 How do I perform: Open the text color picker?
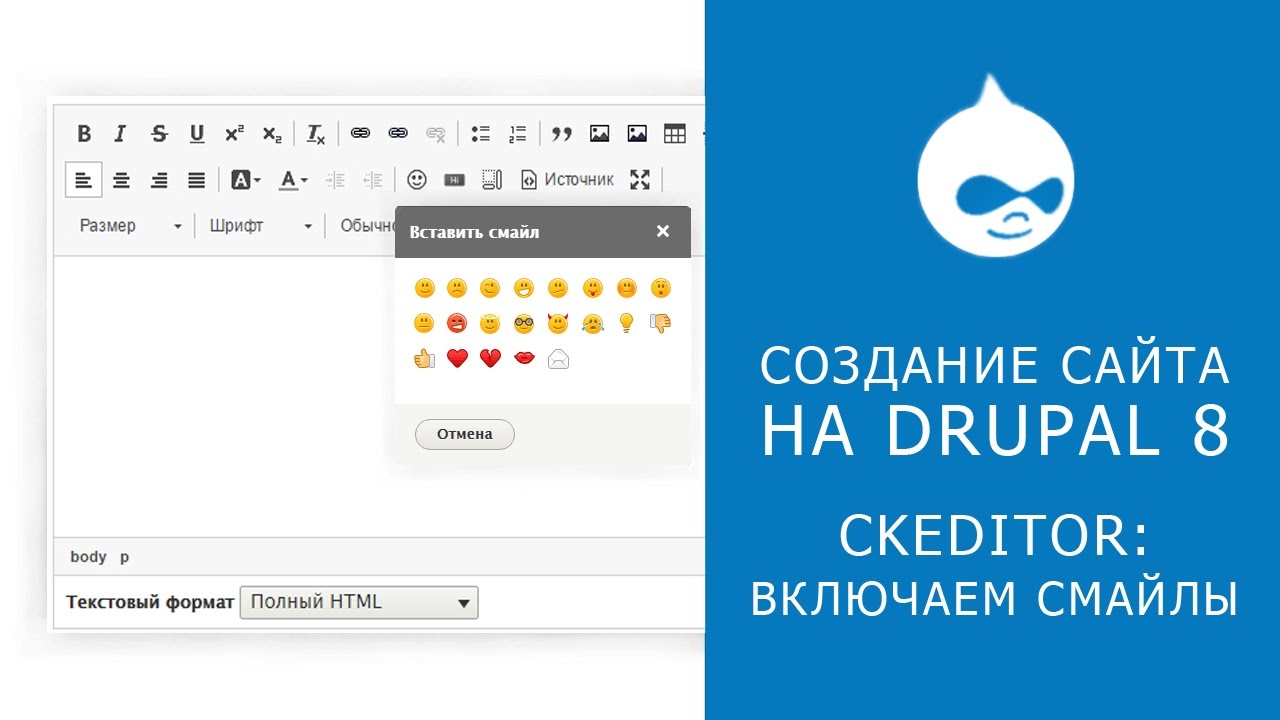[x=293, y=180]
